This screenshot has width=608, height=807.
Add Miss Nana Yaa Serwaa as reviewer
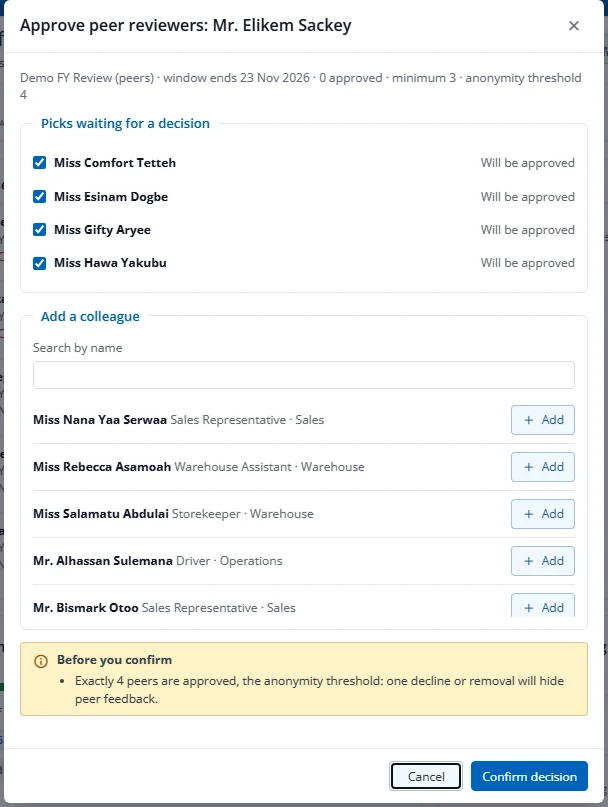[x=543, y=420]
